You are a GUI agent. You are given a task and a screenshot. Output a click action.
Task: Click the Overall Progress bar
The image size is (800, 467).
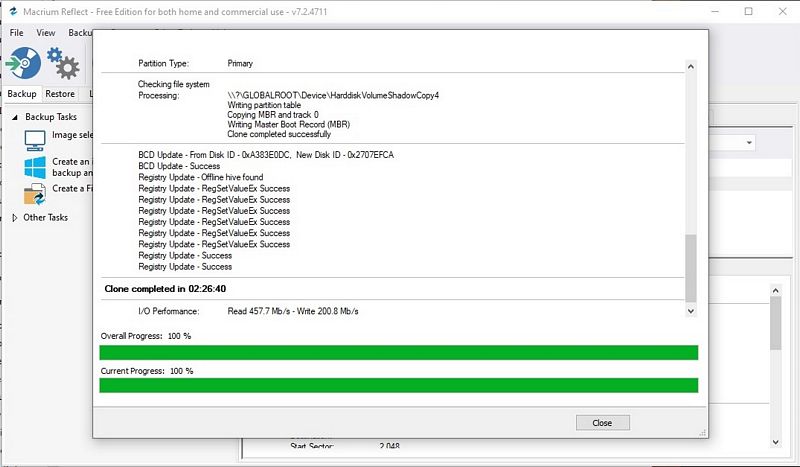coord(398,353)
